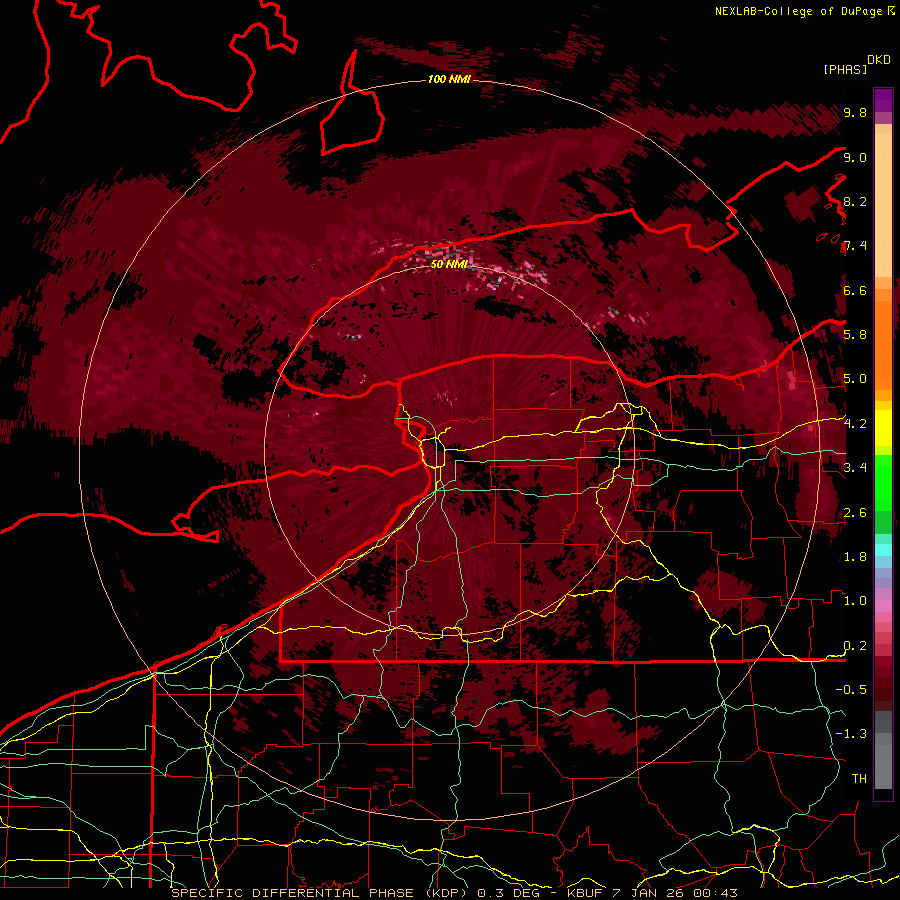The width and height of the screenshot is (900, 900).
Task: Click the 0.2 label on the color scale
Action: click(855, 646)
